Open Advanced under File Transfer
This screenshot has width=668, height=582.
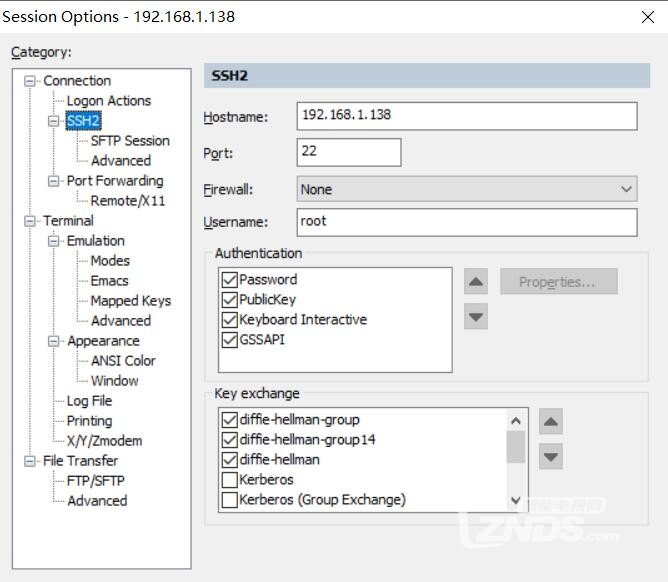97,501
